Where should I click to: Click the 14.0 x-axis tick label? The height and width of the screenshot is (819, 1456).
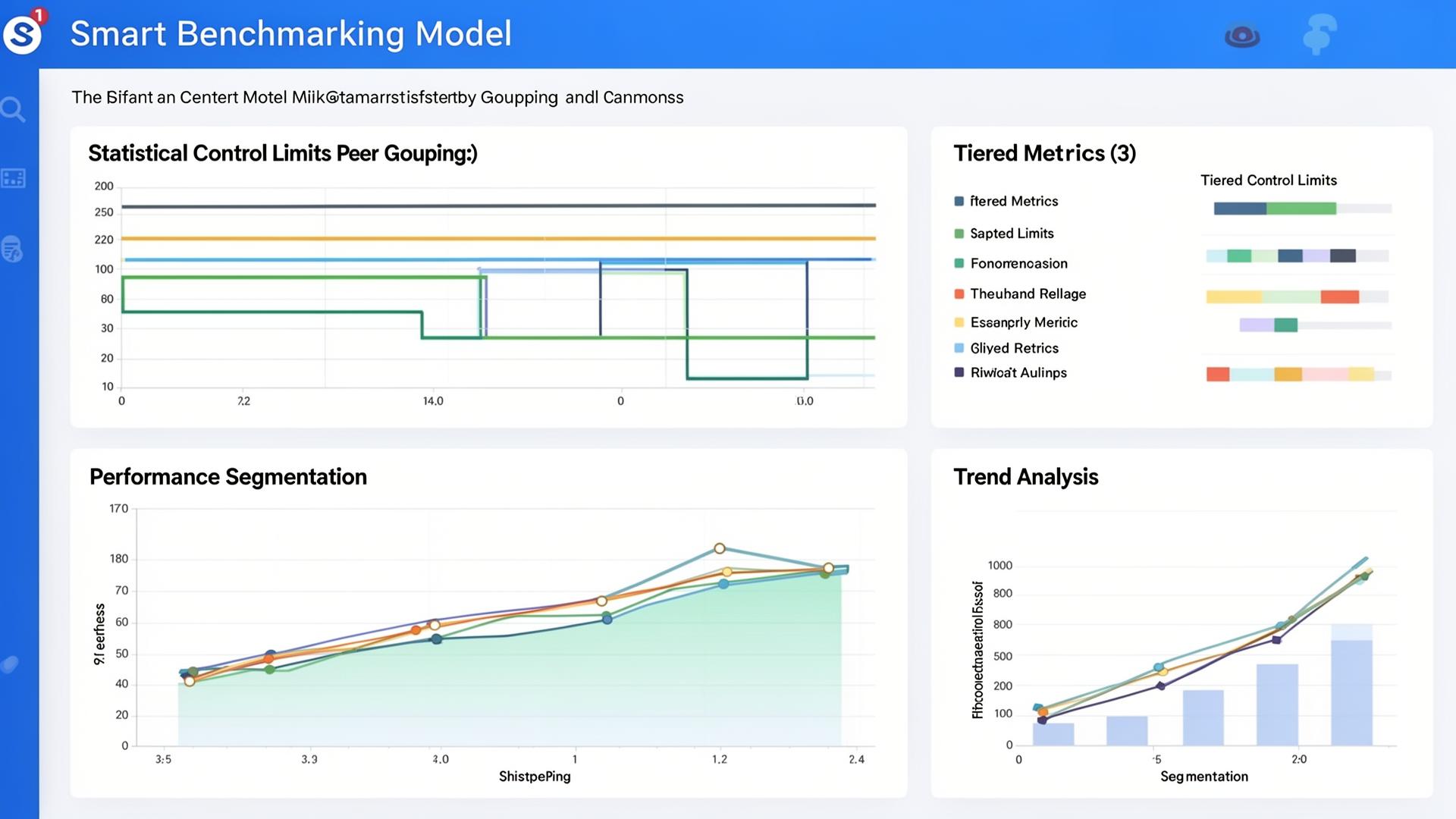click(433, 401)
